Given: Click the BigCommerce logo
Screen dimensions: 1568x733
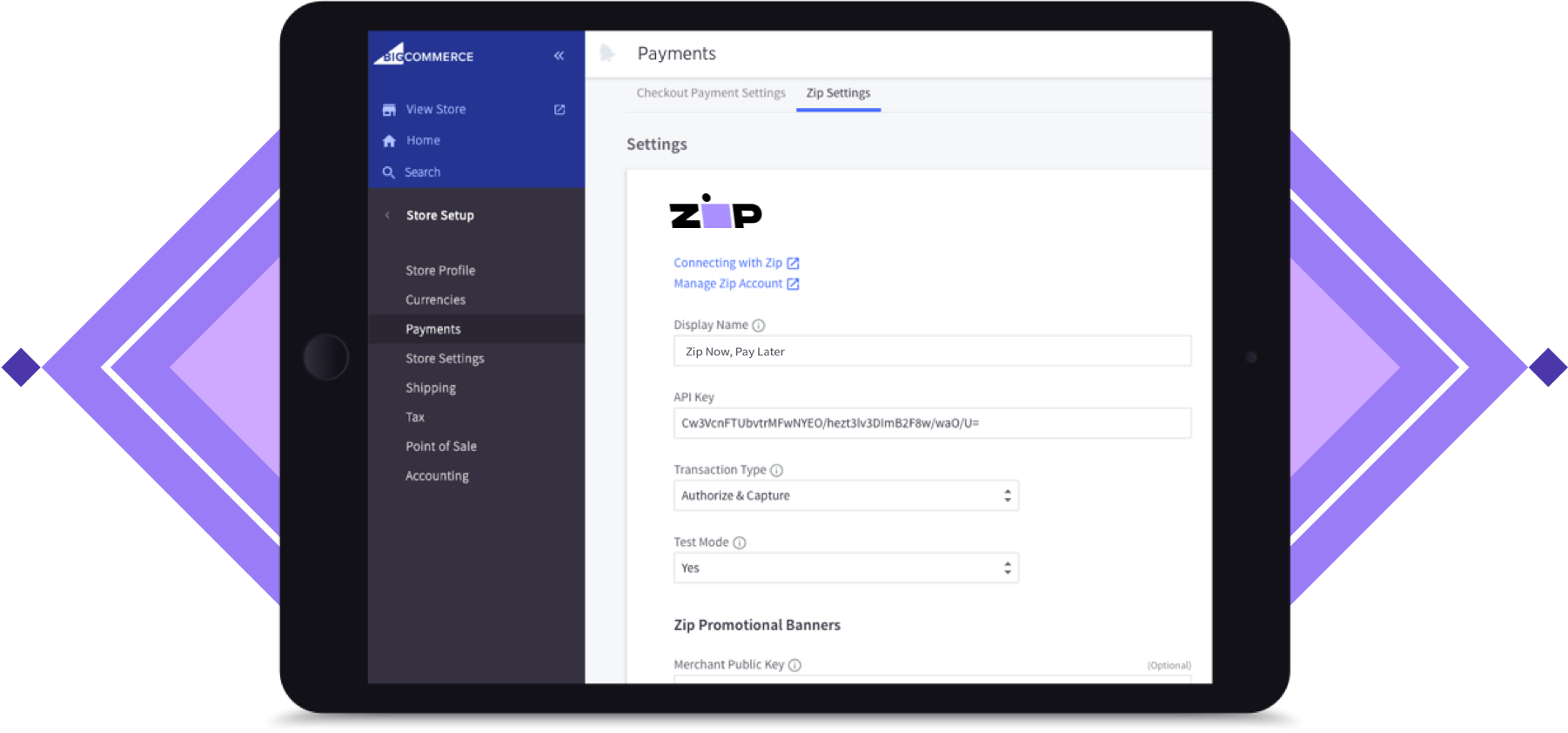Looking at the screenshot, I should tap(425, 55).
